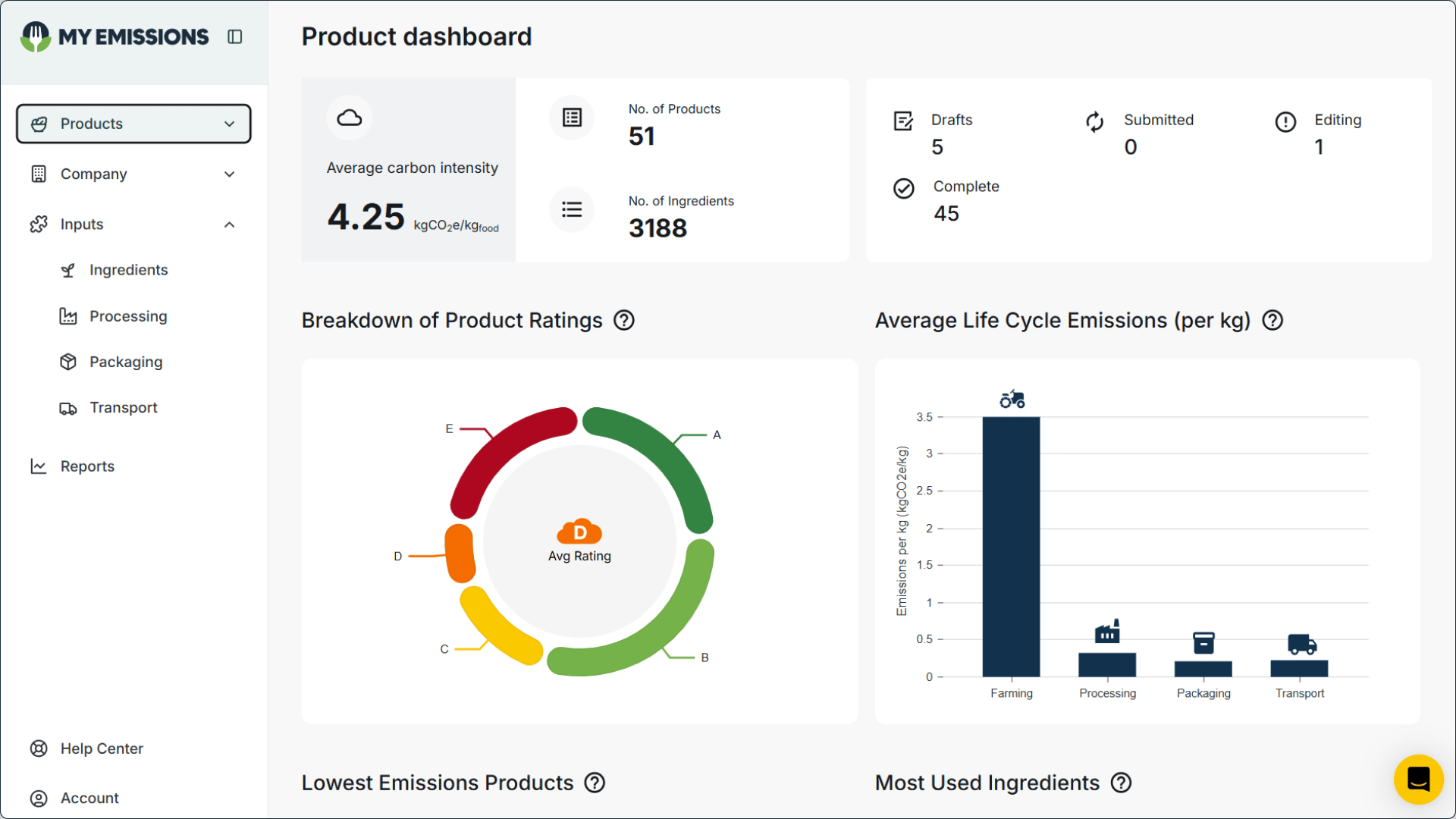Click help icon beside Most Used Ingredients
Viewport: 1456px width, 819px height.
[x=1121, y=783]
